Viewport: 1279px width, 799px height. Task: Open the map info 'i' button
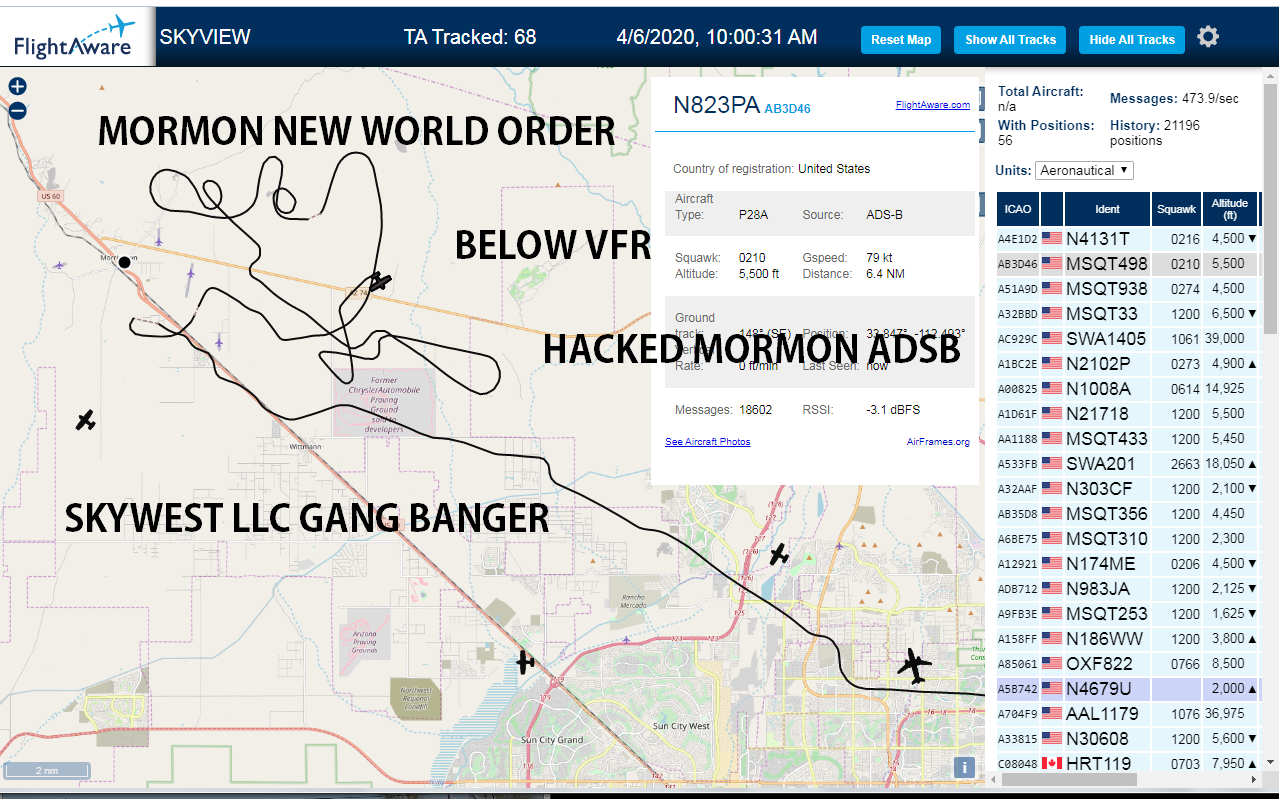click(x=963, y=767)
